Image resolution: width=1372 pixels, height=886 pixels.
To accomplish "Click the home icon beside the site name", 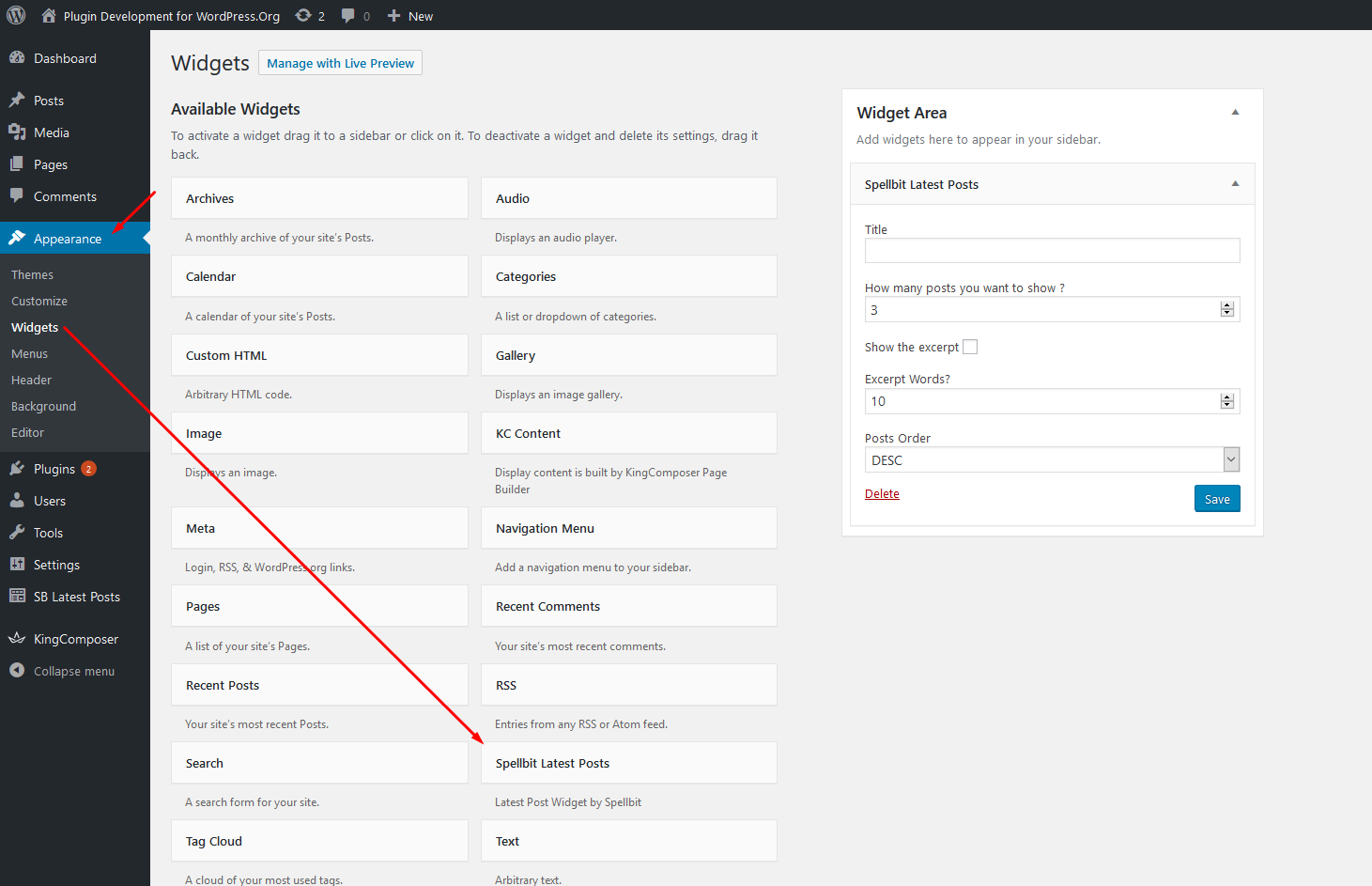I will (49, 16).
